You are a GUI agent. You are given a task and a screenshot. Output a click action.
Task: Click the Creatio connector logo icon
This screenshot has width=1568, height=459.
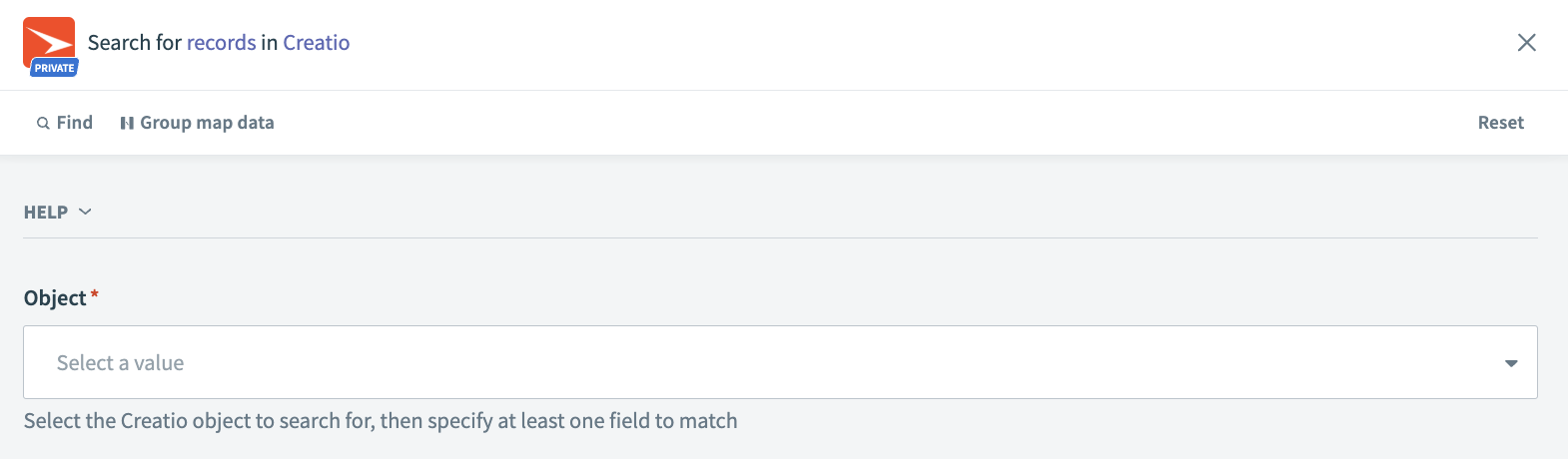coord(49,38)
